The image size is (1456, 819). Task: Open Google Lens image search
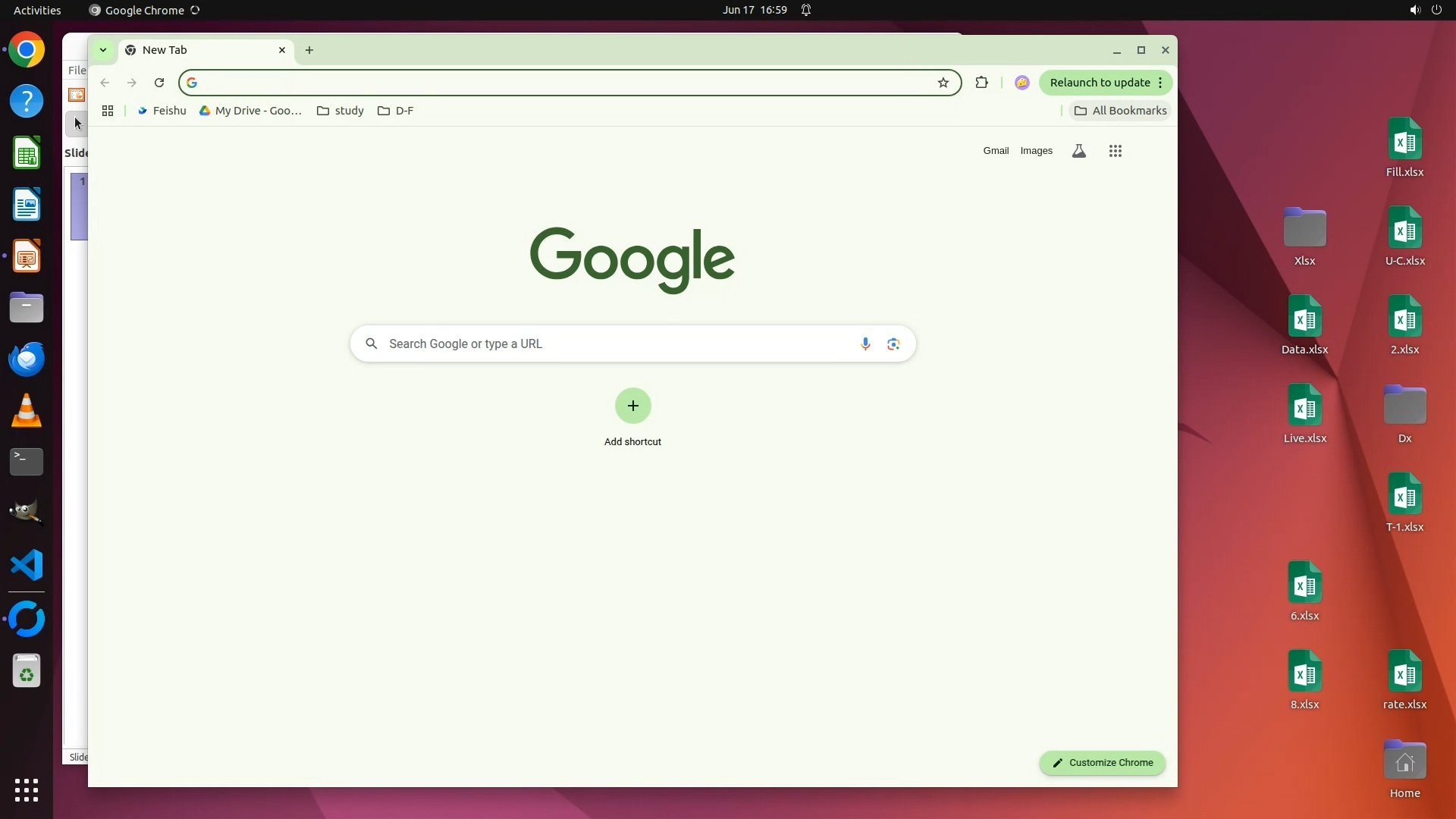(x=893, y=344)
